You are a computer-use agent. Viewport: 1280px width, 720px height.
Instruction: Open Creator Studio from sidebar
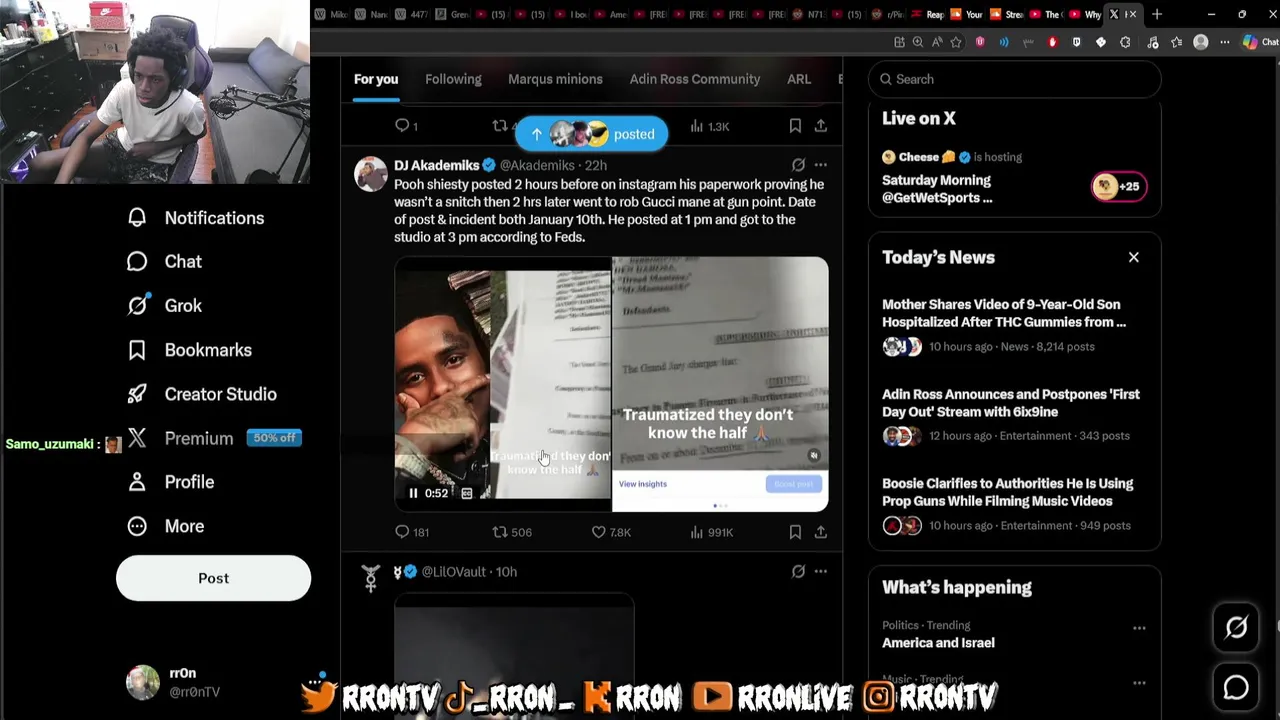[x=202, y=394]
